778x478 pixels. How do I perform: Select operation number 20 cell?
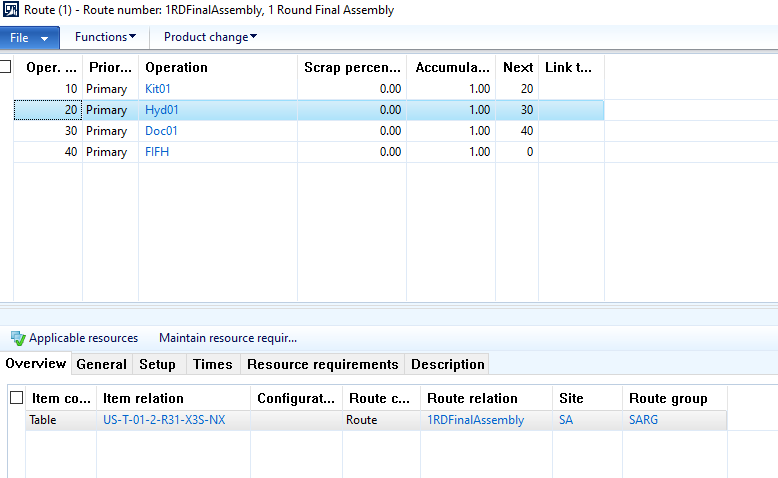coord(48,110)
